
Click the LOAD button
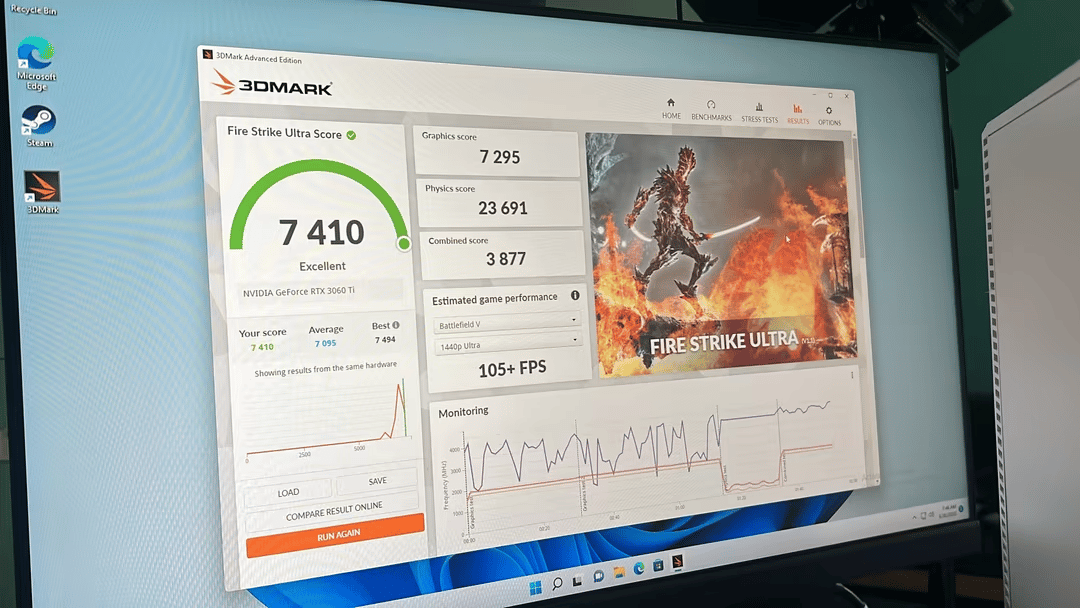point(288,492)
